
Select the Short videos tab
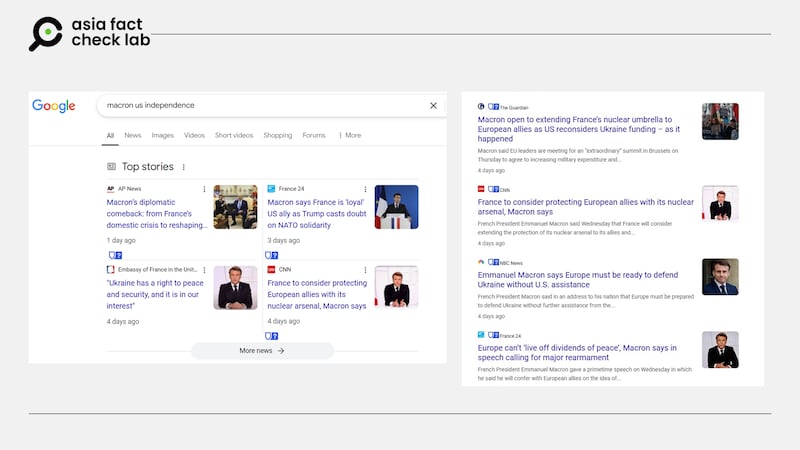(x=233, y=135)
